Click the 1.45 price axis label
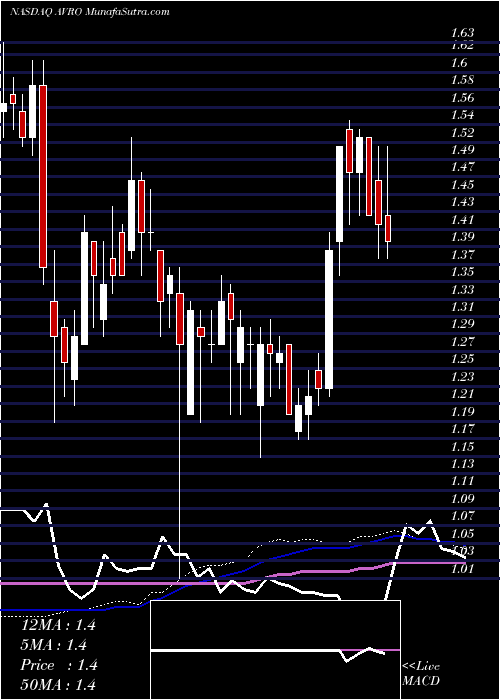Screen dimensions: 500x700 pos(462,185)
